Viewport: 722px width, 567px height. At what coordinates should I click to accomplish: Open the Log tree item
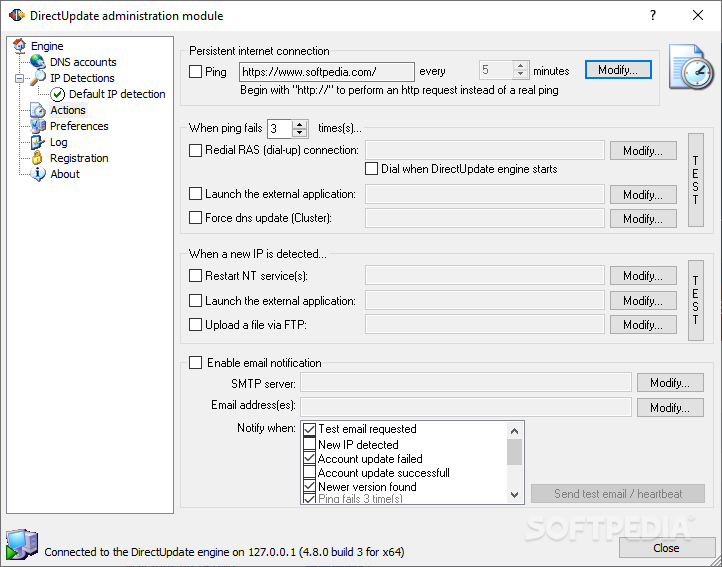(x=58, y=142)
